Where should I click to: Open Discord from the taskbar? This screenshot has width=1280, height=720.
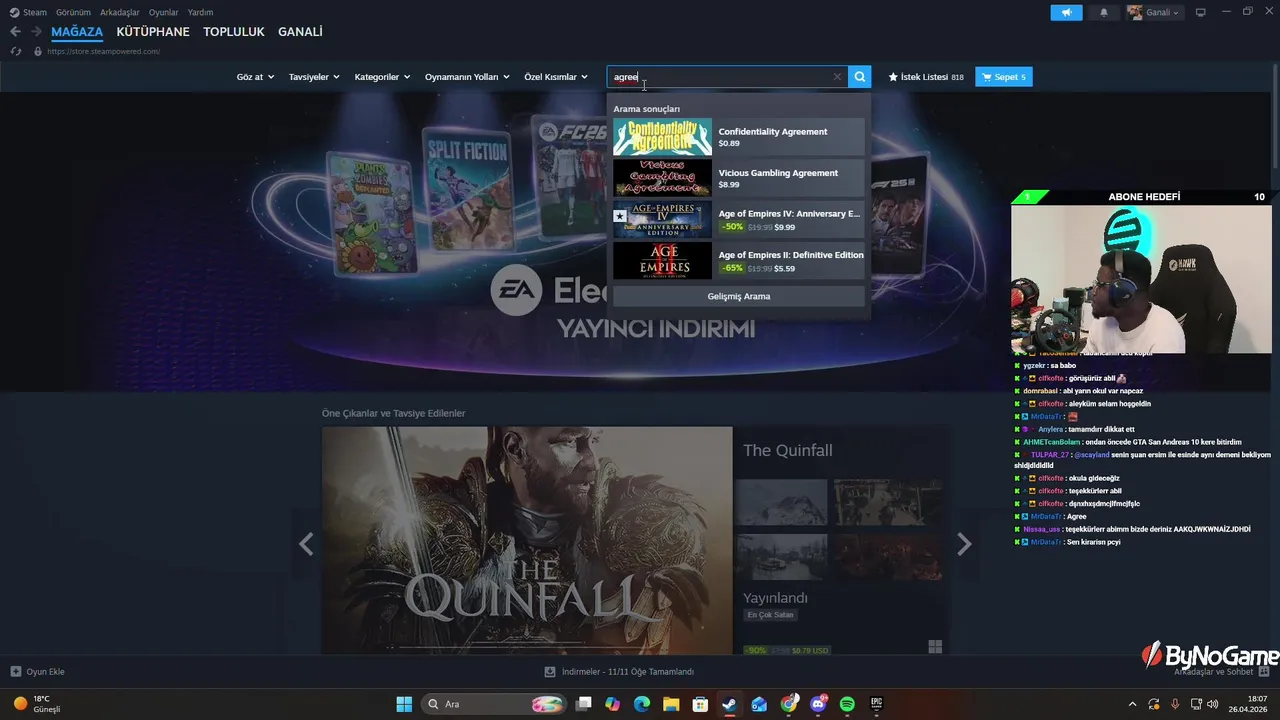pyautogui.click(x=818, y=704)
